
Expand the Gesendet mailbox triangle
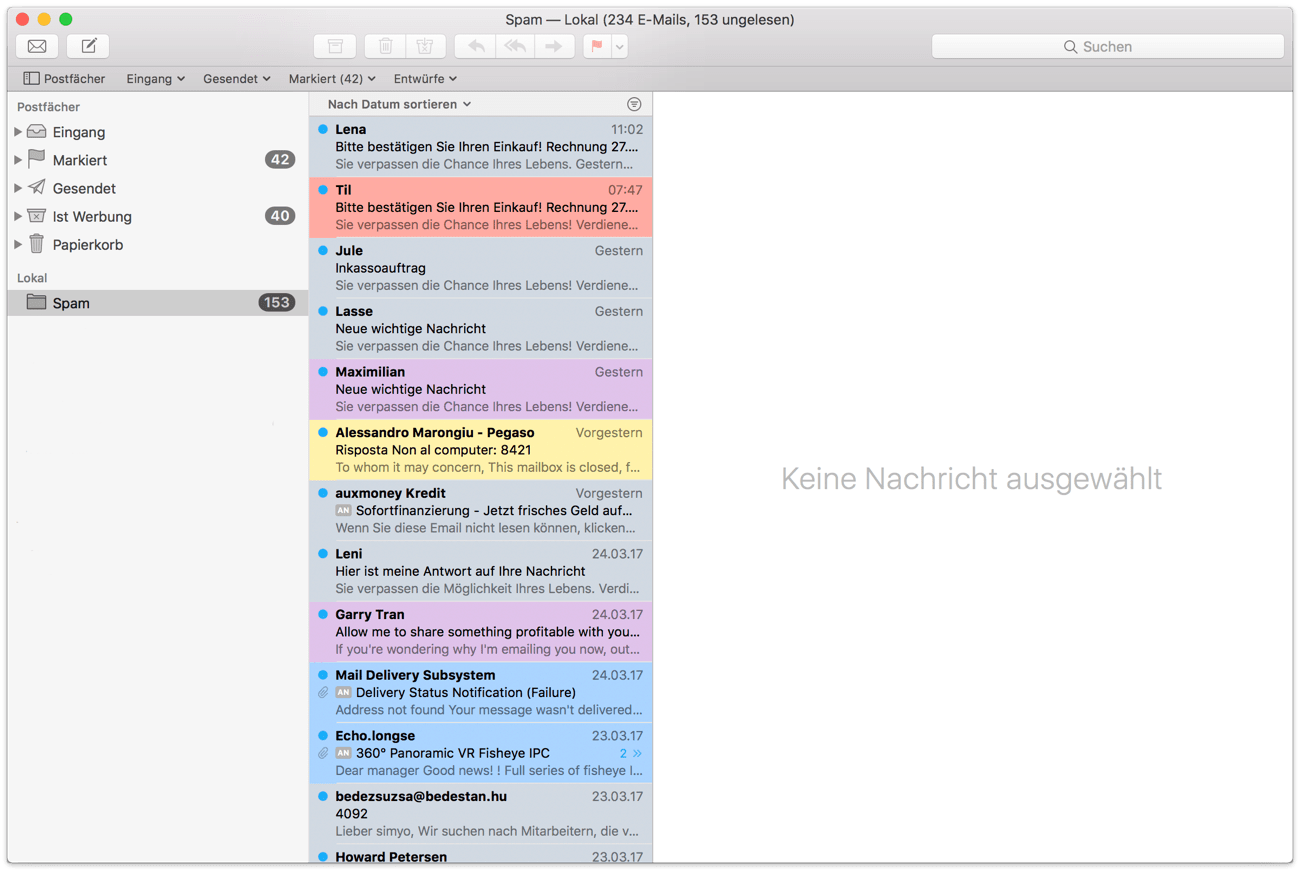point(18,188)
